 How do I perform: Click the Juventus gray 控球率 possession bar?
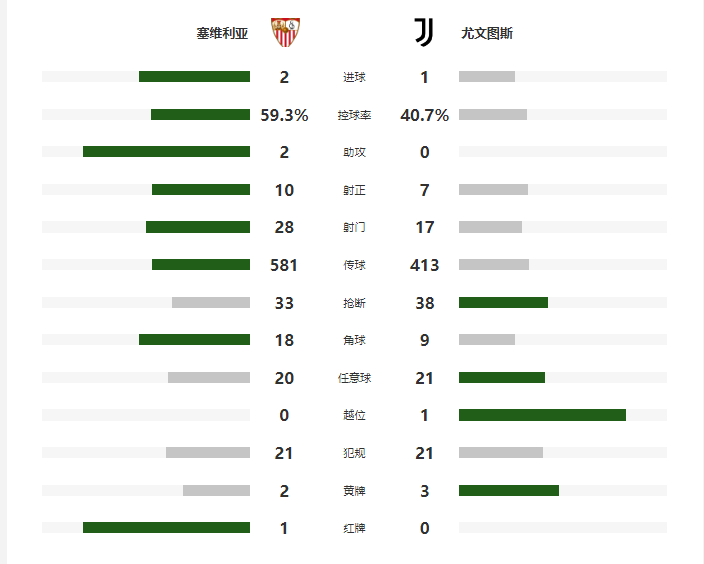(493, 115)
